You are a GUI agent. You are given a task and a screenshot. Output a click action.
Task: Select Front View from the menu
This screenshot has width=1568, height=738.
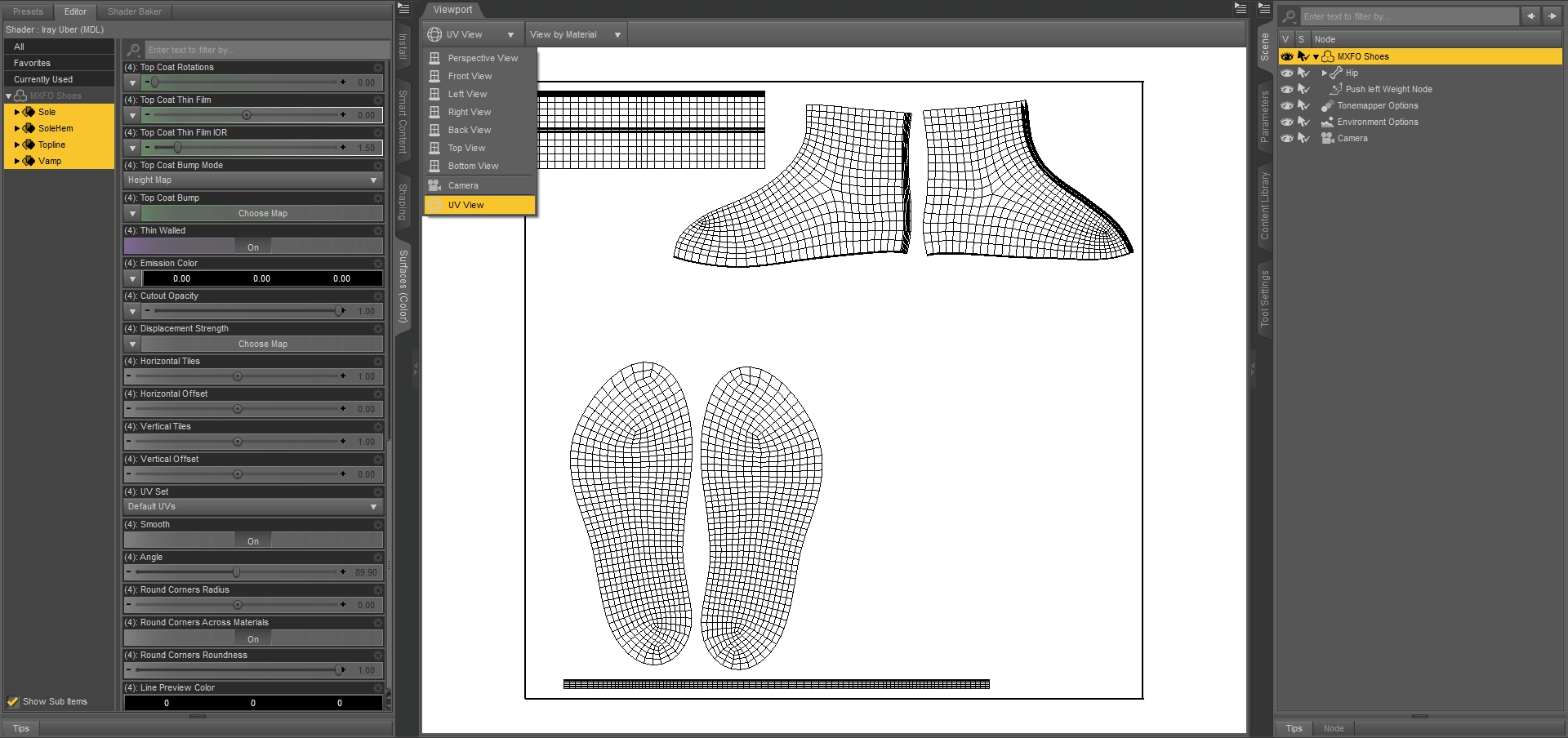click(480, 76)
